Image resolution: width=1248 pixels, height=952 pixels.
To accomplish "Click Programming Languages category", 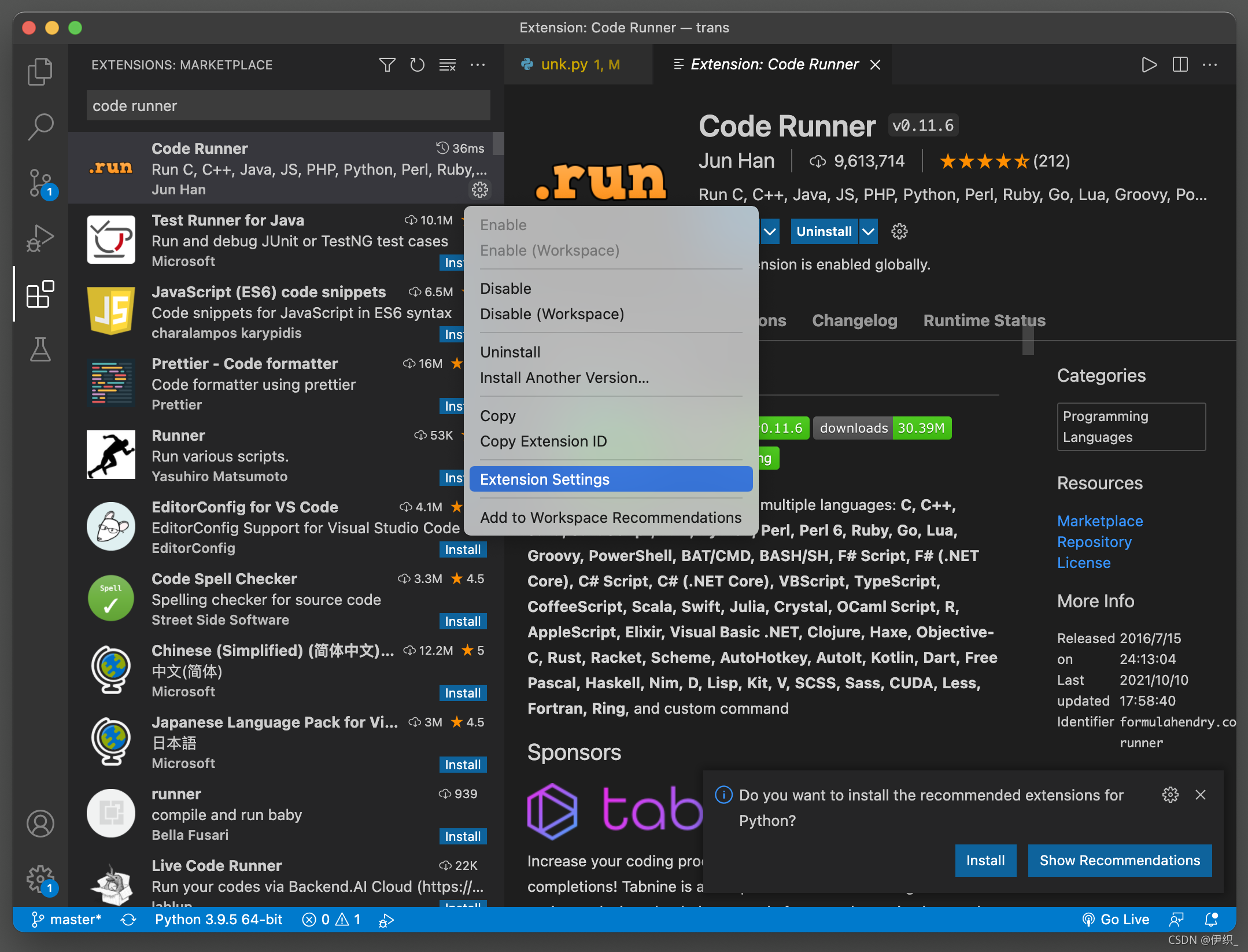I will pyautogui.click(x=1131, y=427).
